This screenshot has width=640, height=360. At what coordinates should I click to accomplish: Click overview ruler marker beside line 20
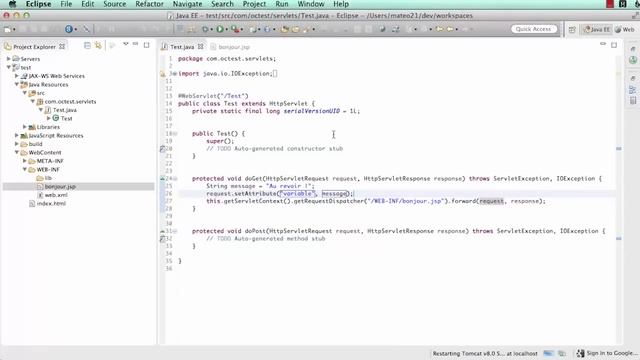[x=619, y=149]
